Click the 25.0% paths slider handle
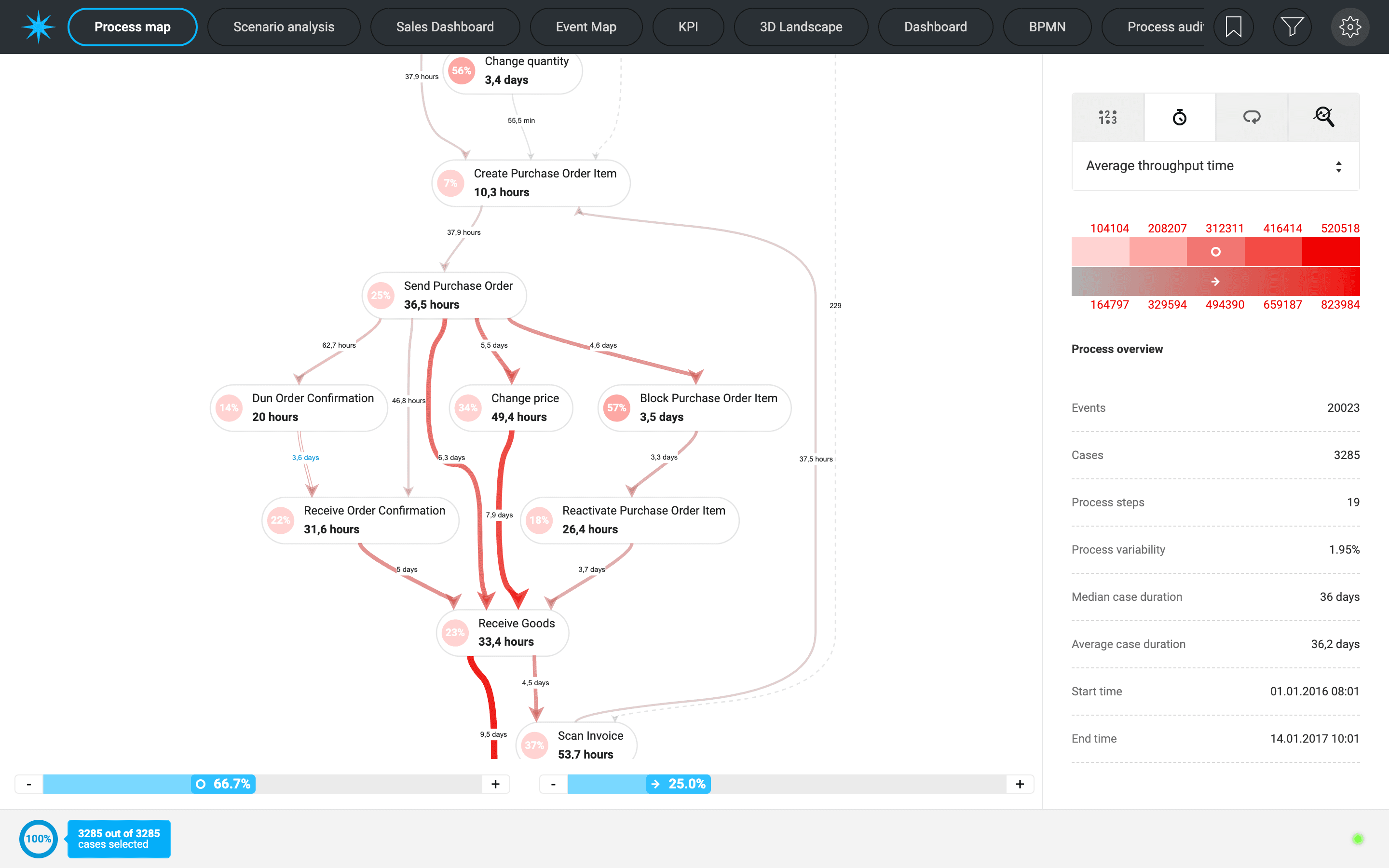This screenshot has width=1389, height=868. 679,784
